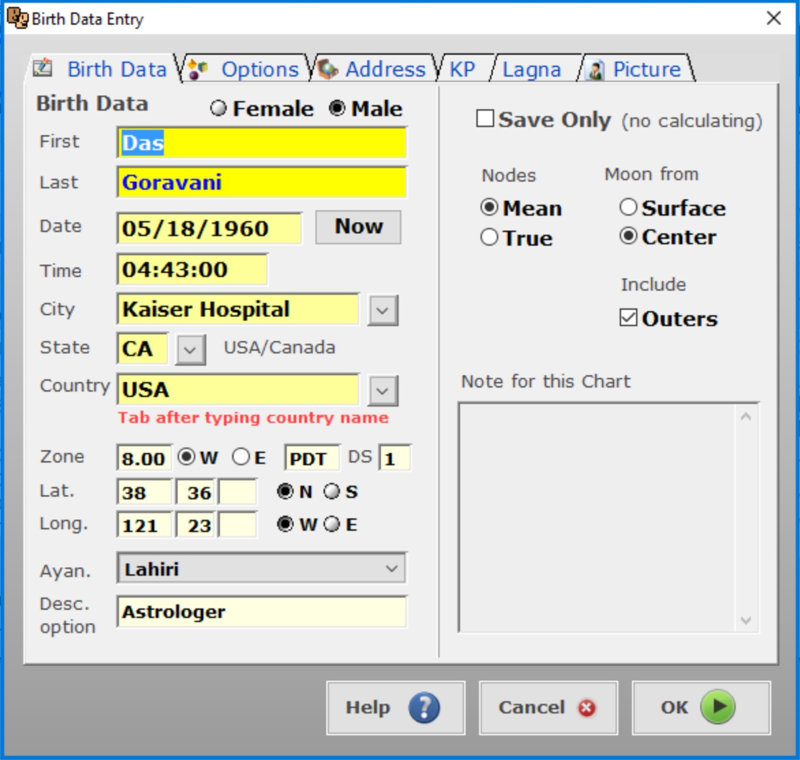
Task: Choose True nodes radio option
Action: click(489, 238)
